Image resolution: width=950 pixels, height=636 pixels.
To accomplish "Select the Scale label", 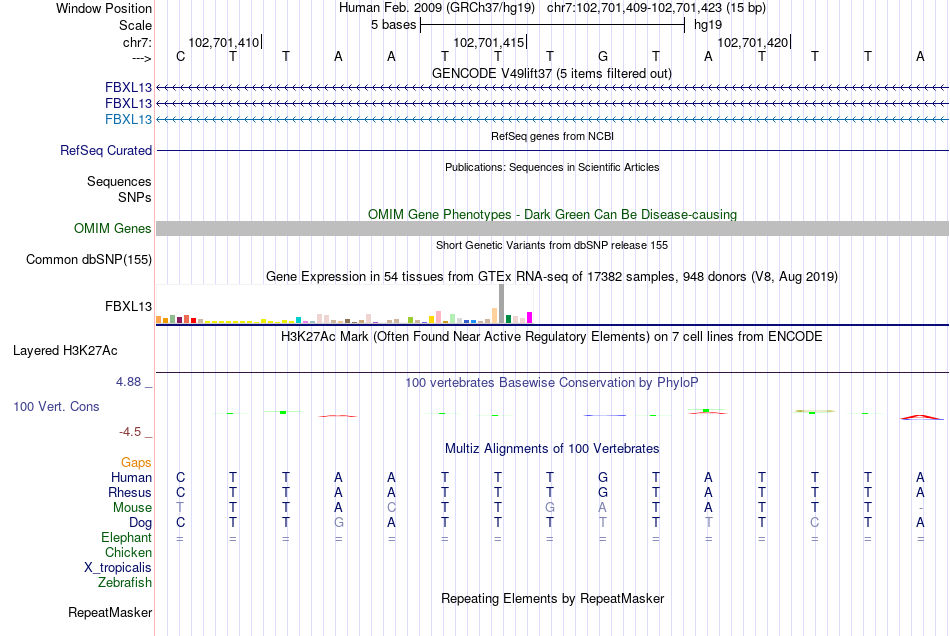I will pos(135,25).
